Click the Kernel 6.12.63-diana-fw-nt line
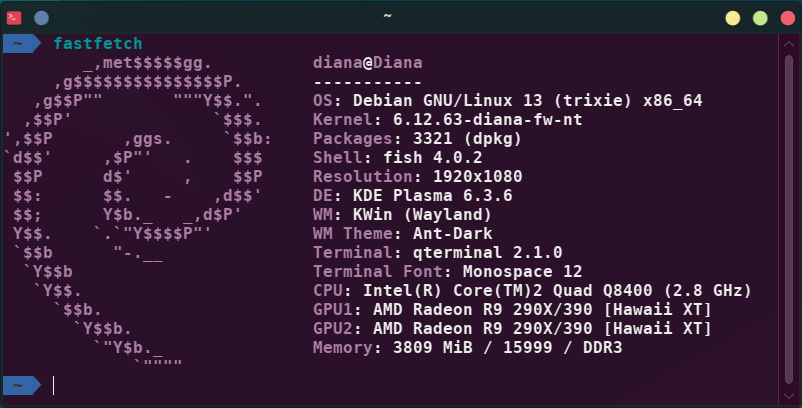Image resolution: width=802 pixels, height=408 pixels. coord(448,120)
